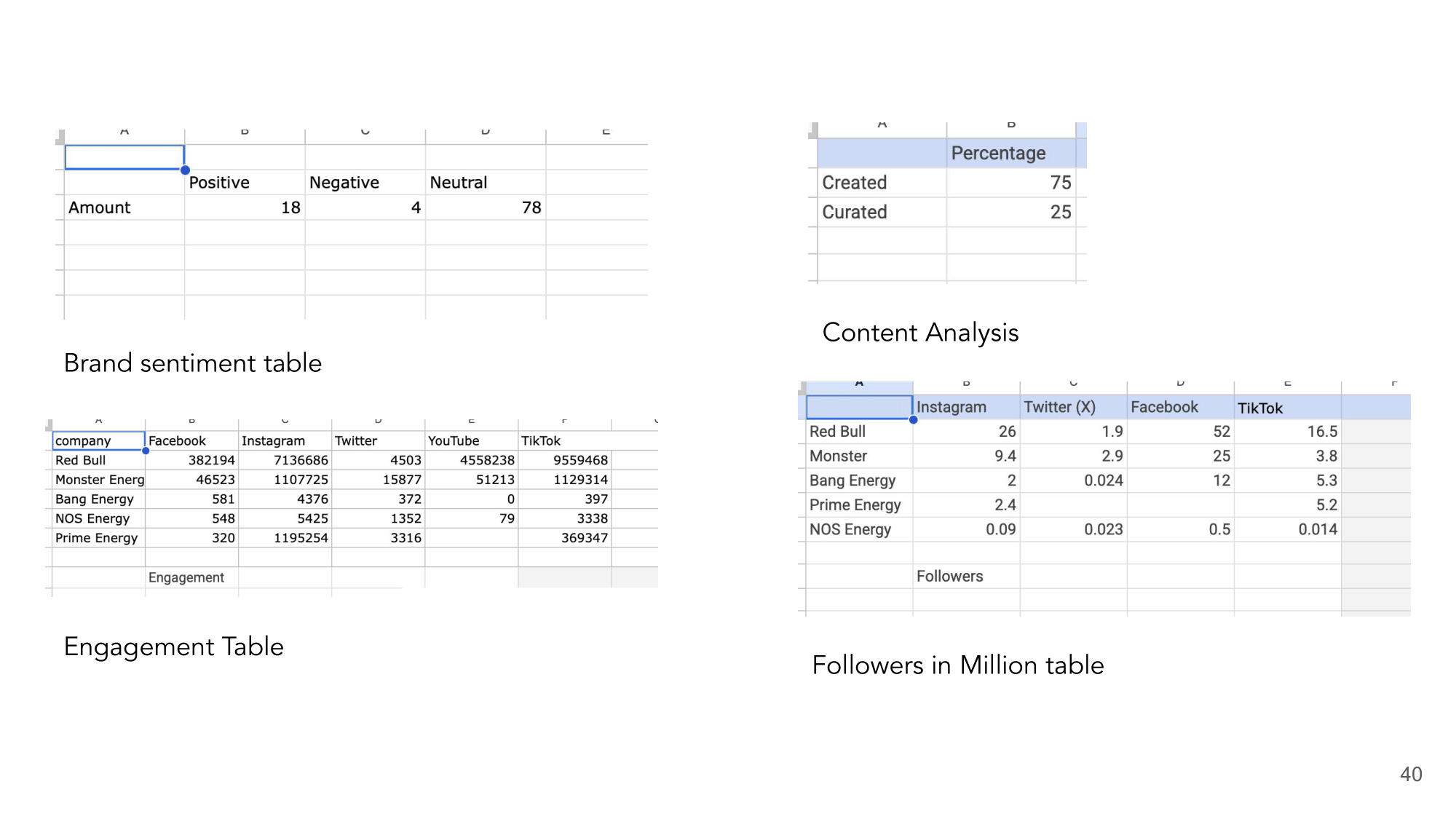Select the 'Created' row label
Viewport: 1456px width, 819px height.
point(882,183)
